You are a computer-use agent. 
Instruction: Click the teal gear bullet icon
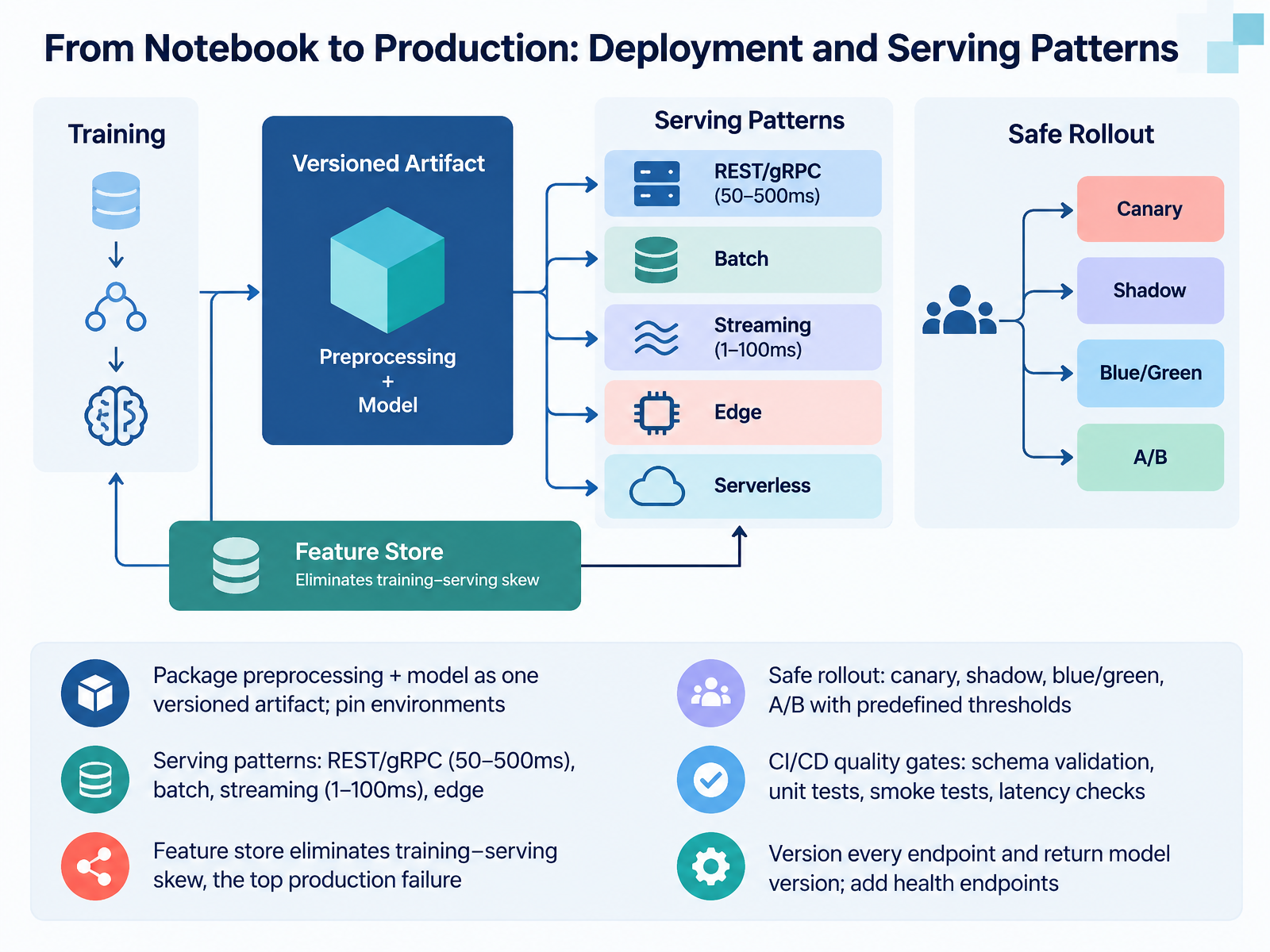point(711,866)
